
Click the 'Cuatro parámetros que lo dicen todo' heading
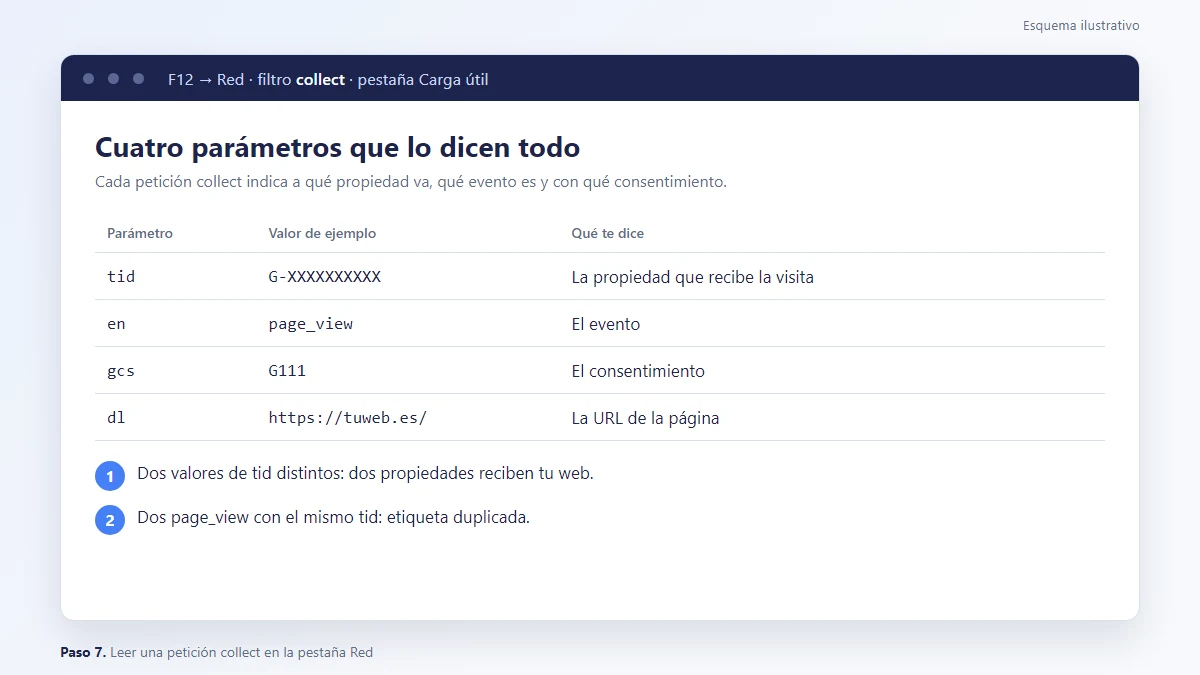(337, 148)
